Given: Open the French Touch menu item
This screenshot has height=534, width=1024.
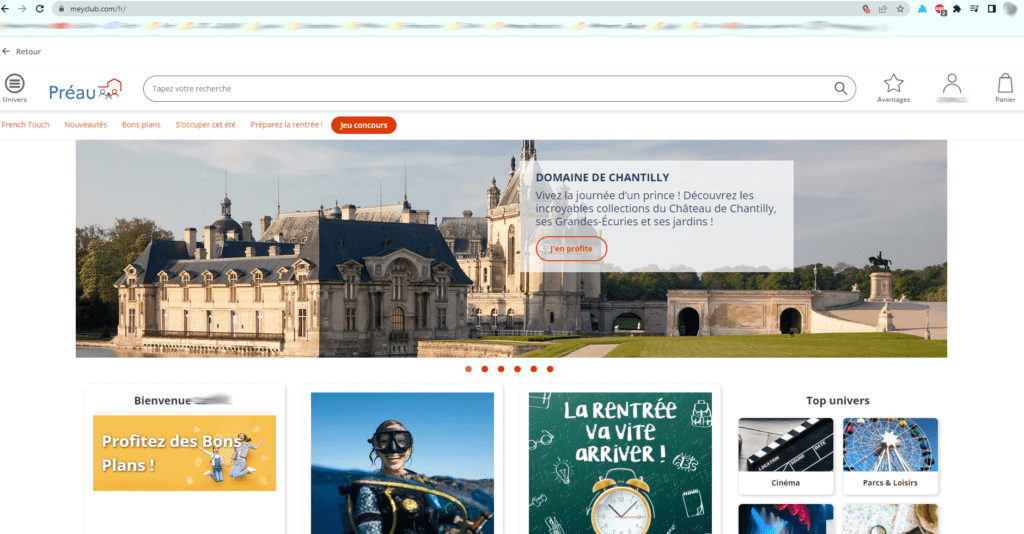Looking at the screenshot, I should (x=25, y=125).
